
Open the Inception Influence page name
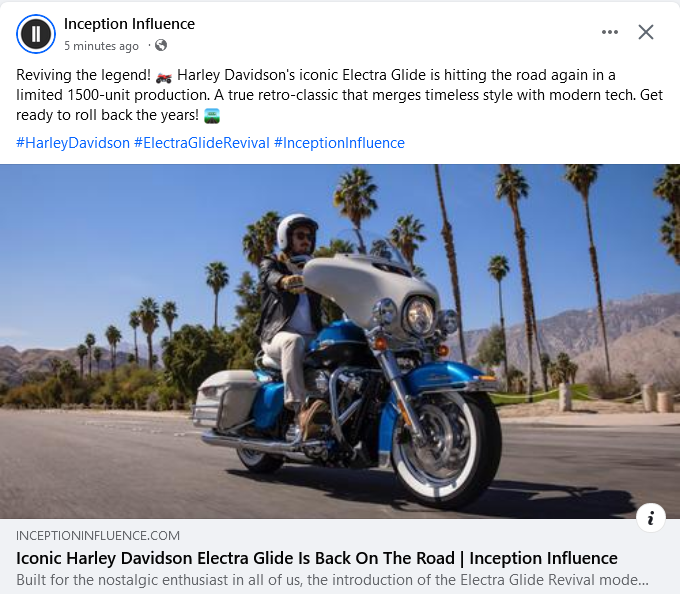click(x=129, y=24)
